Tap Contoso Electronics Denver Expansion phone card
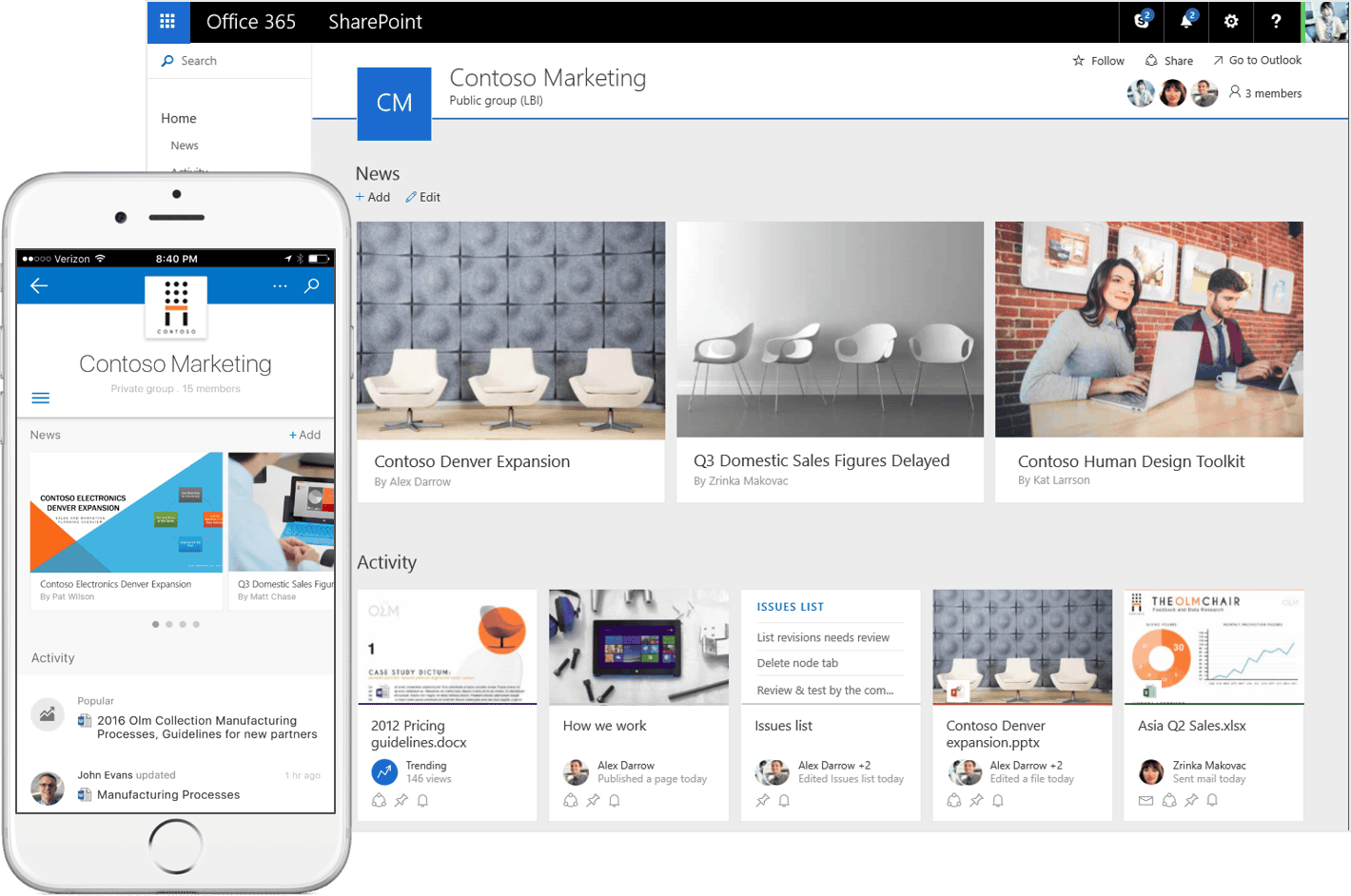 tap(127, 530)
